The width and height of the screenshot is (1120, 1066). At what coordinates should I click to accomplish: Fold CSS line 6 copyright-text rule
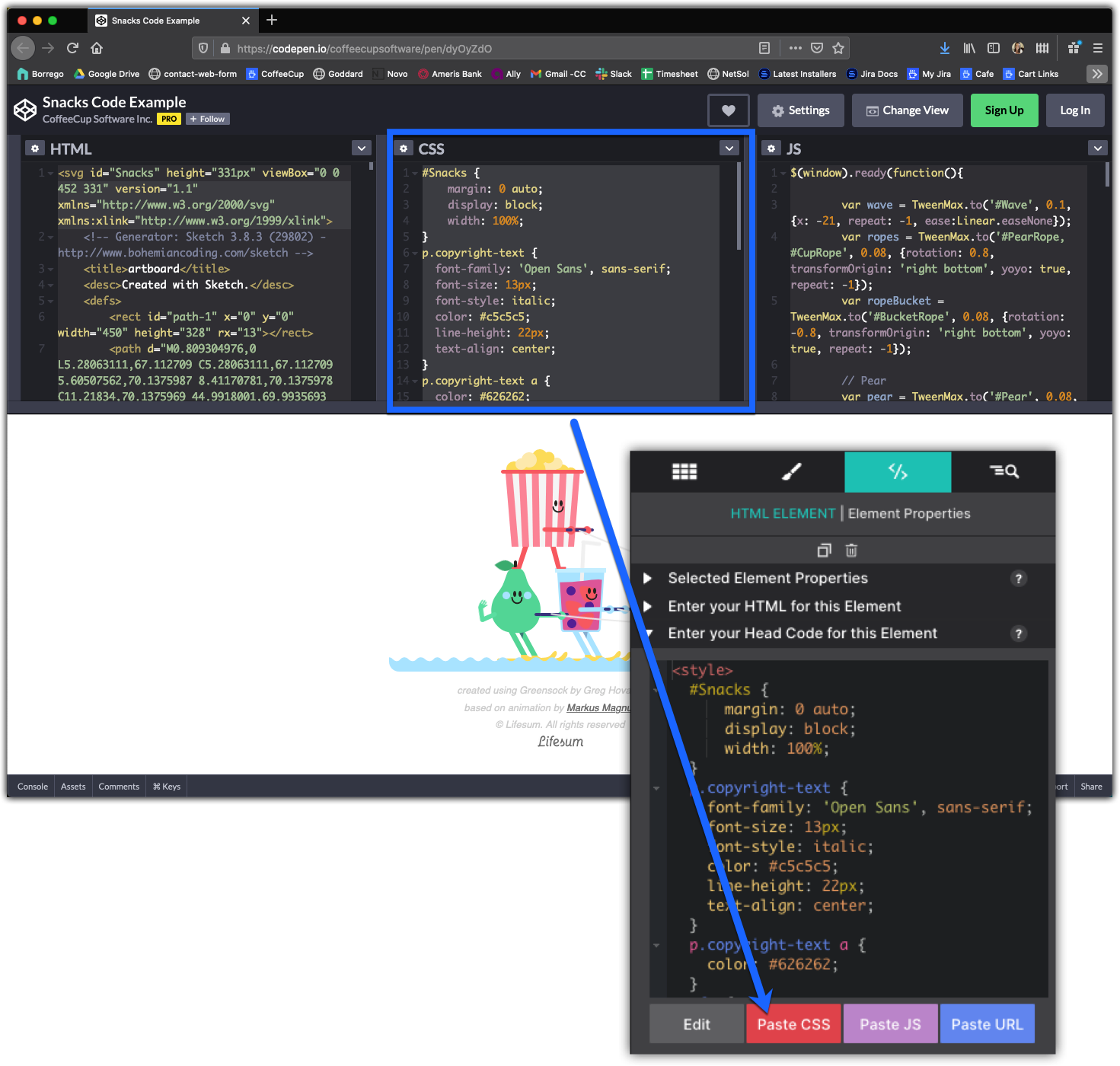pyautogui.click(x=415, y=254)
